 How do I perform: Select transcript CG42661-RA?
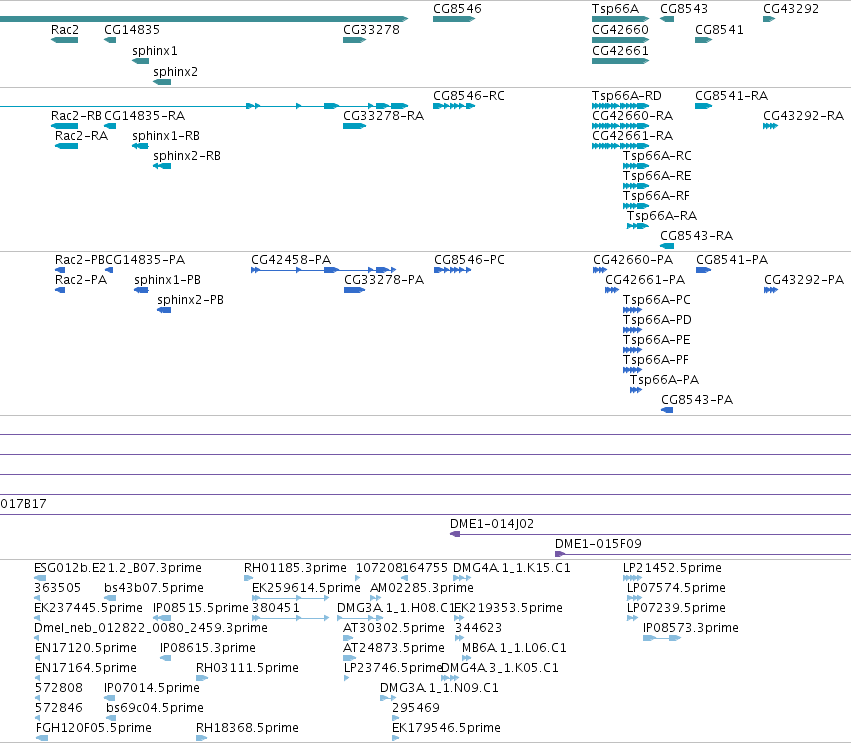[620, 146]
